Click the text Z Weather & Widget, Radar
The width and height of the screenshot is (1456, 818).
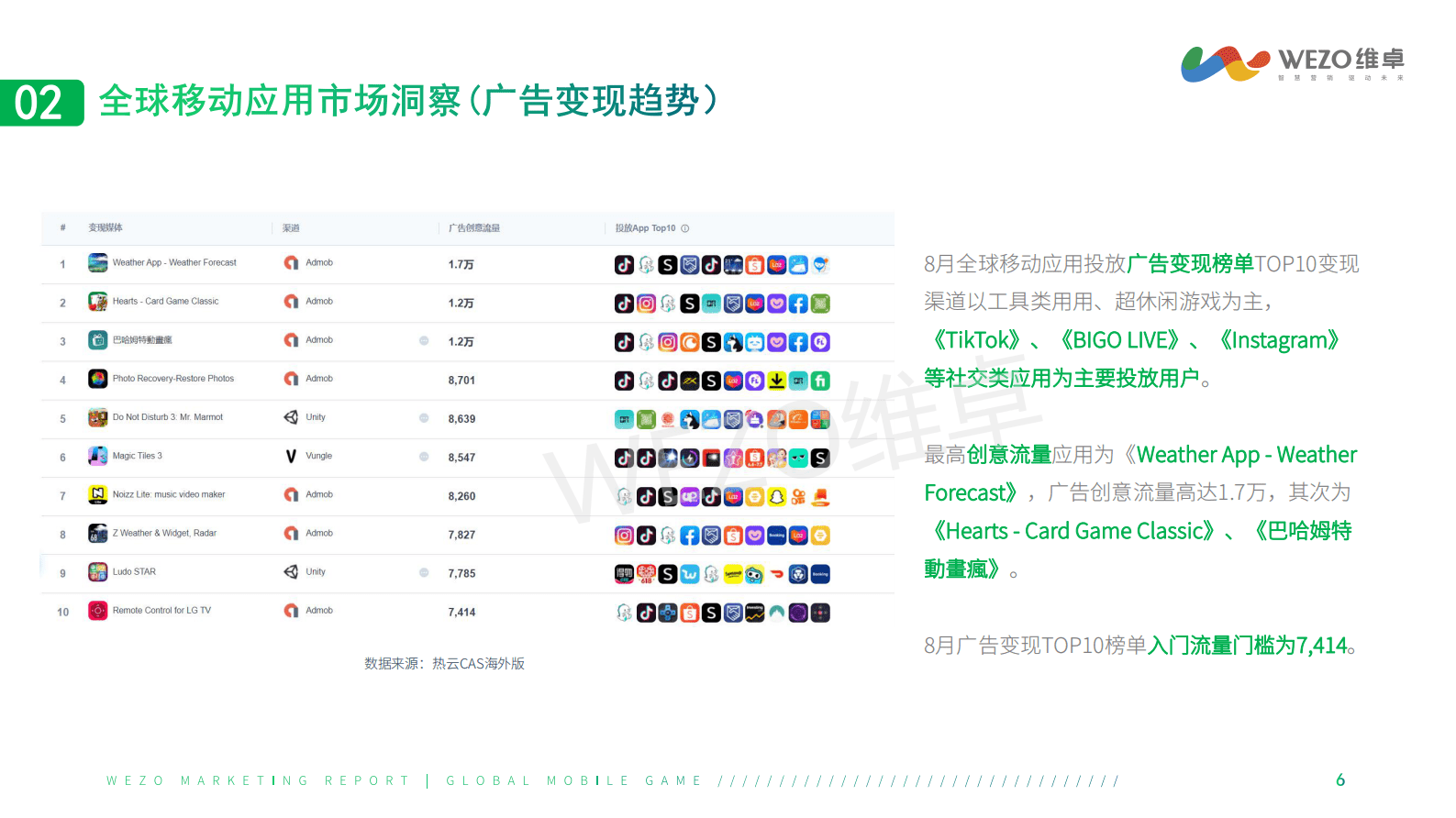tap(164, 533)
